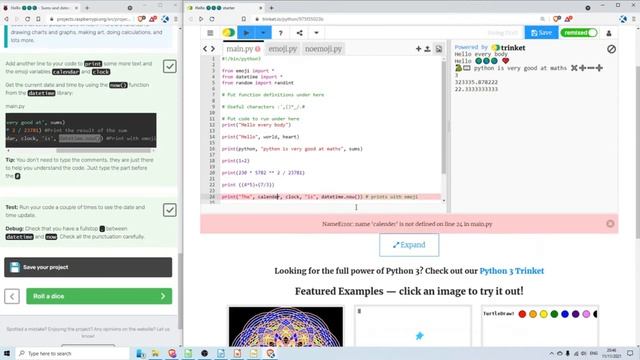Open the Windows Start menu
640x360 pixels.
tap(7, 353)
